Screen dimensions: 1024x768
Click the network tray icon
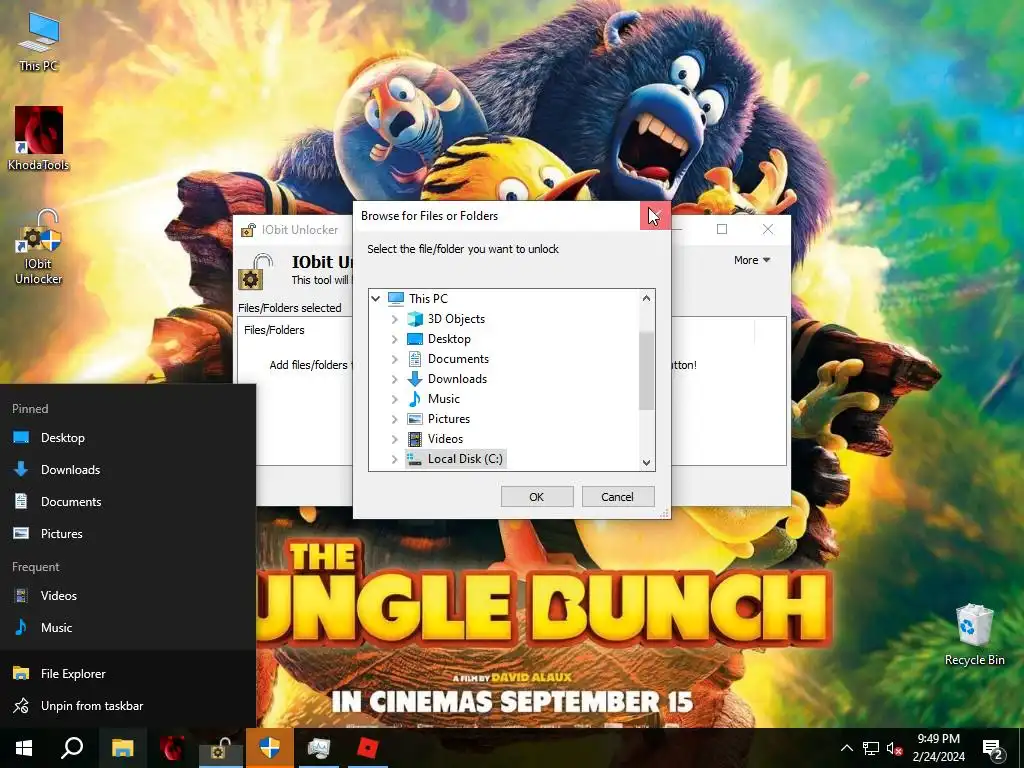coord(871,748)
